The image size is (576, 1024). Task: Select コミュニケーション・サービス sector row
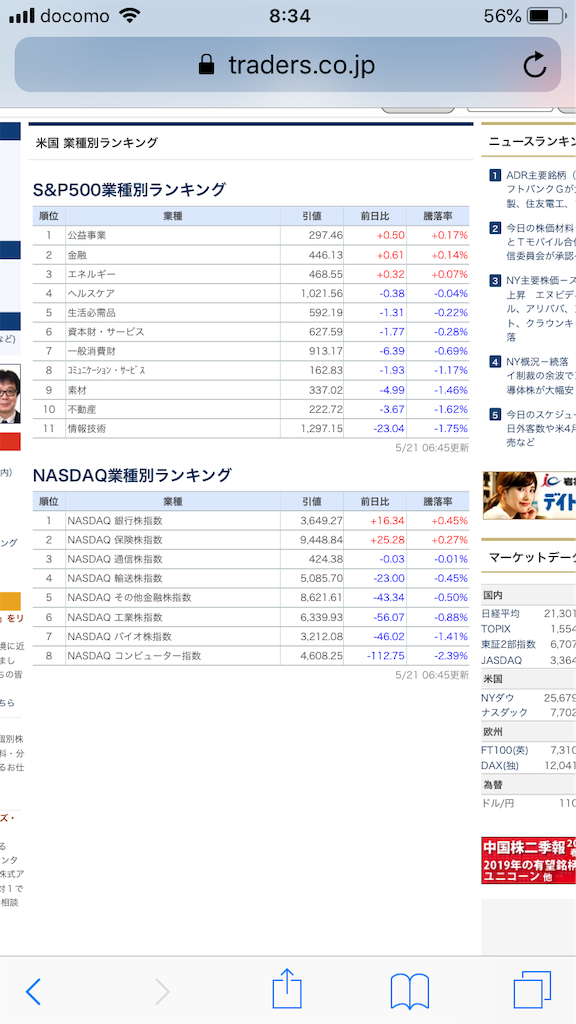[251, 370]
